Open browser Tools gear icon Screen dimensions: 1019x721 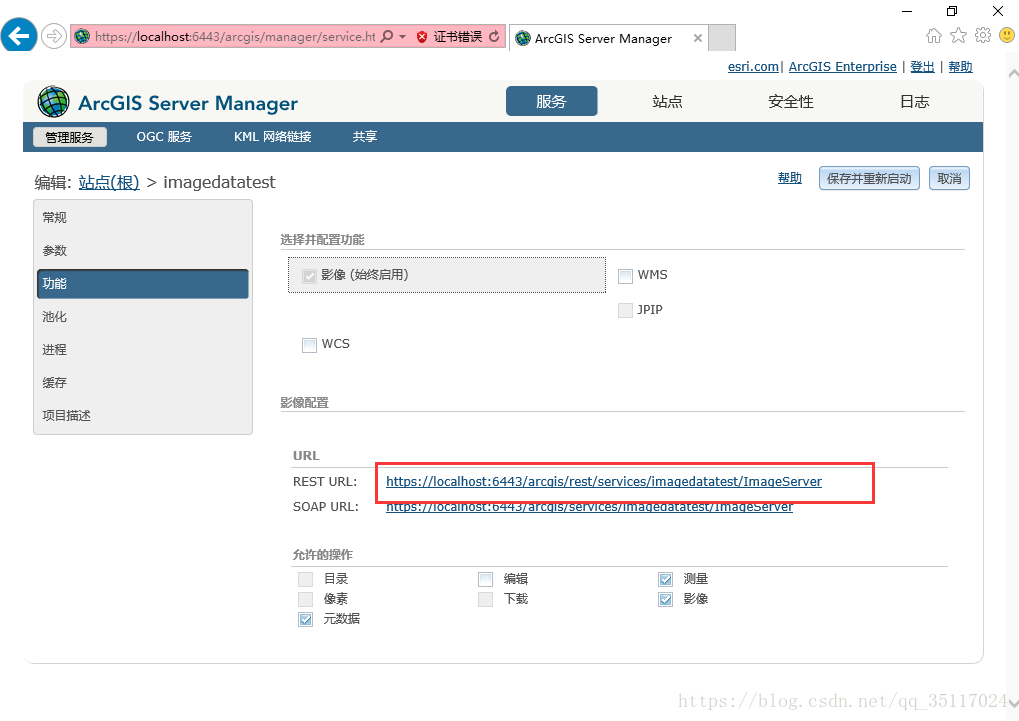click(x=983, y=35)
